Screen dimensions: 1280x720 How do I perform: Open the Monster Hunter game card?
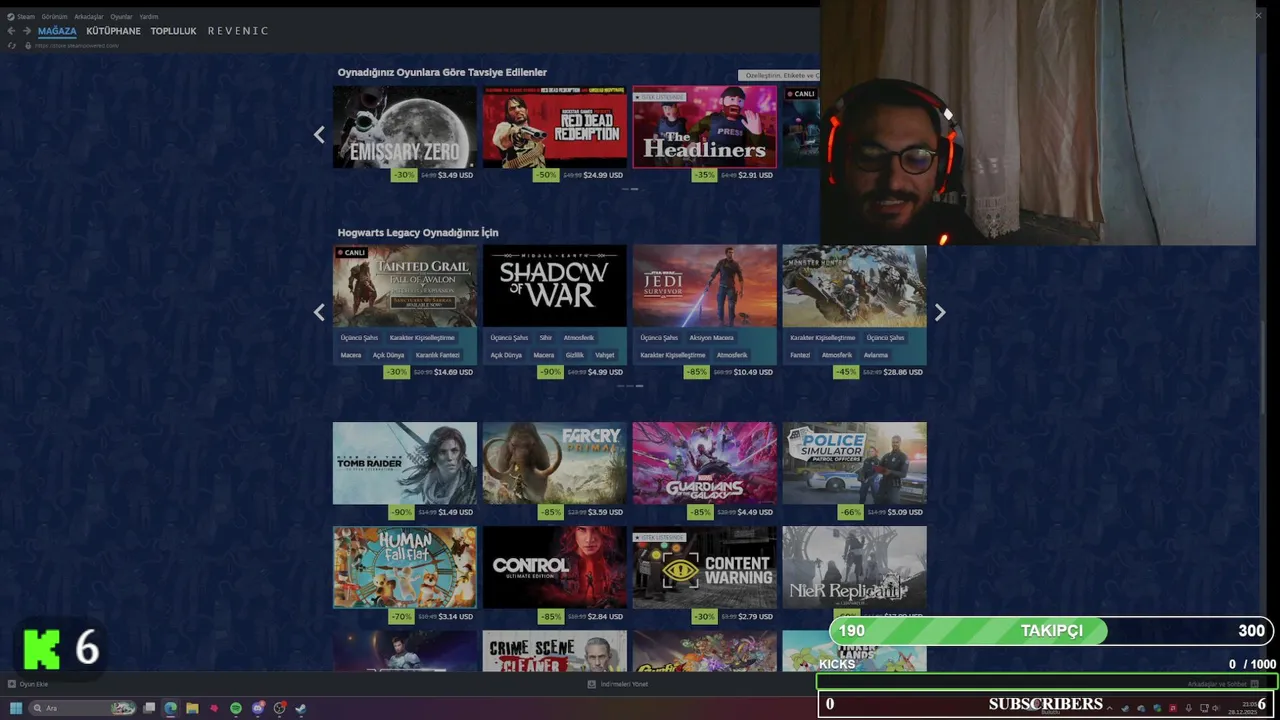tap(854, 286)
